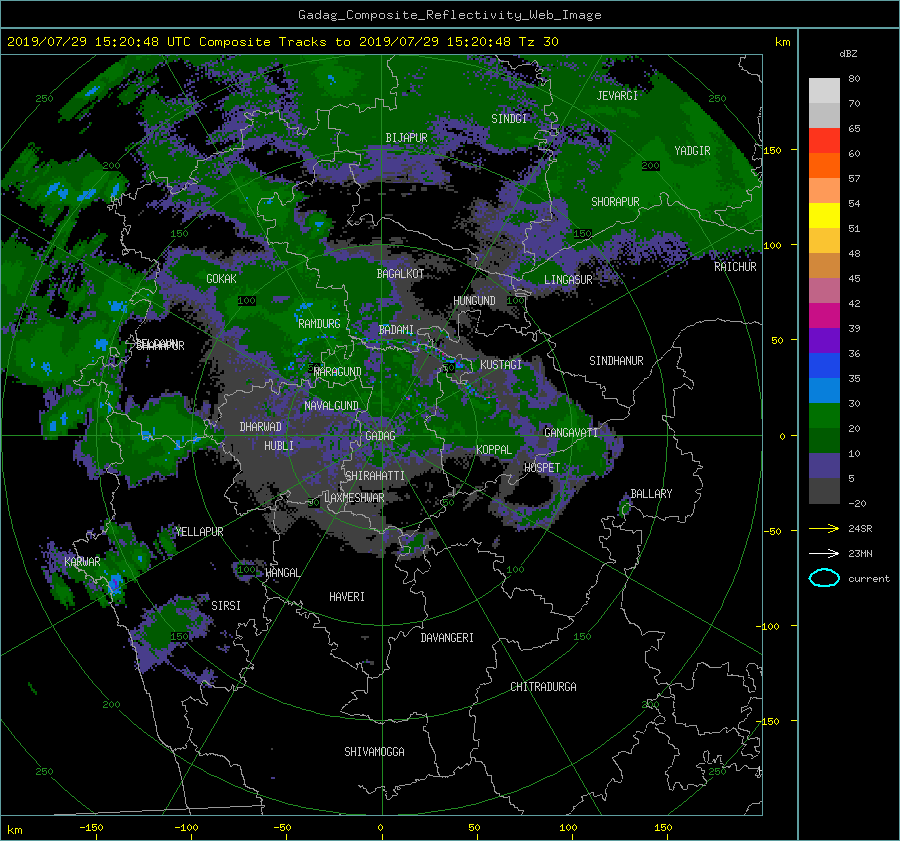Click the YELLAPUR city label
The width and height of the screenshot is (900, 841).
pyautogui.click(x=199, y=532)
